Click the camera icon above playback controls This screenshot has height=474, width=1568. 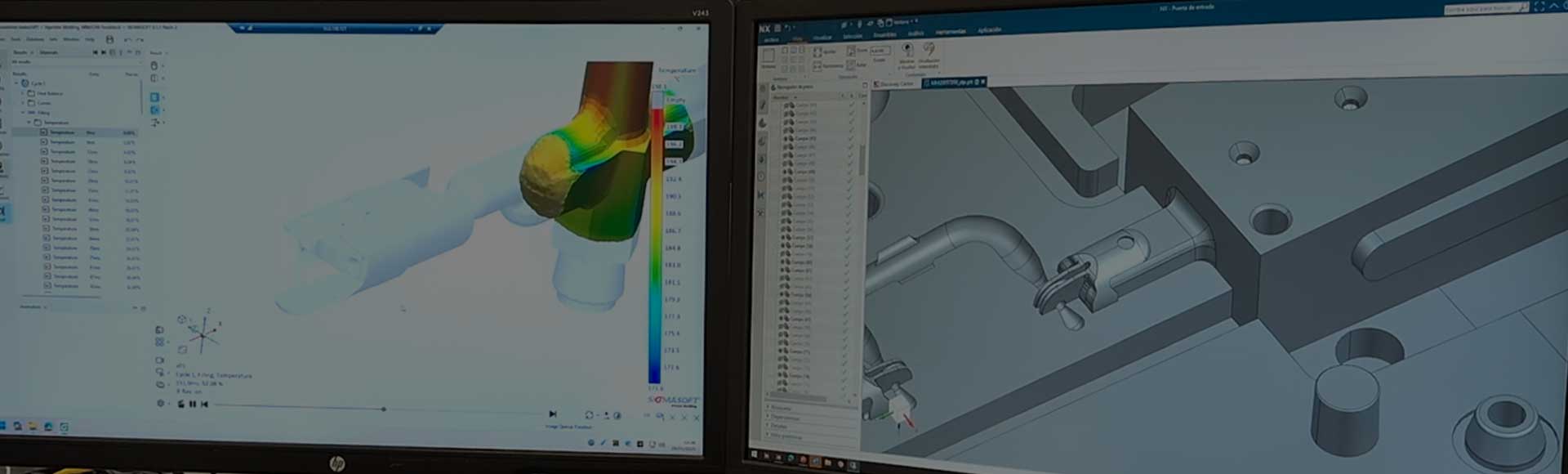tap(160, 360)
